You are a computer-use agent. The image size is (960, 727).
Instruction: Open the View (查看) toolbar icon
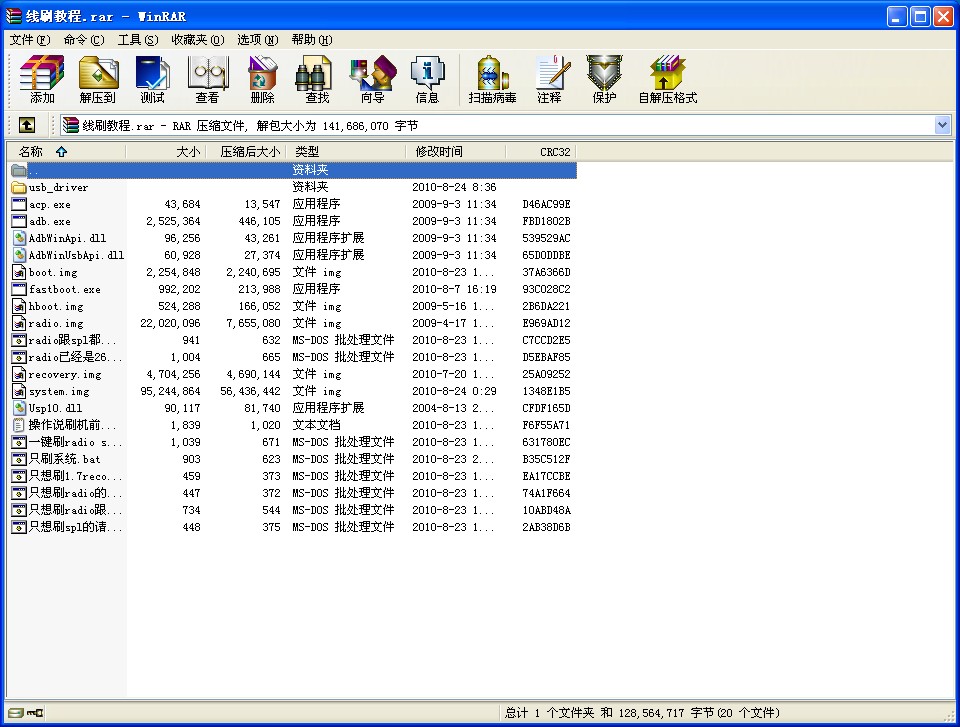(x=208, y=80)
